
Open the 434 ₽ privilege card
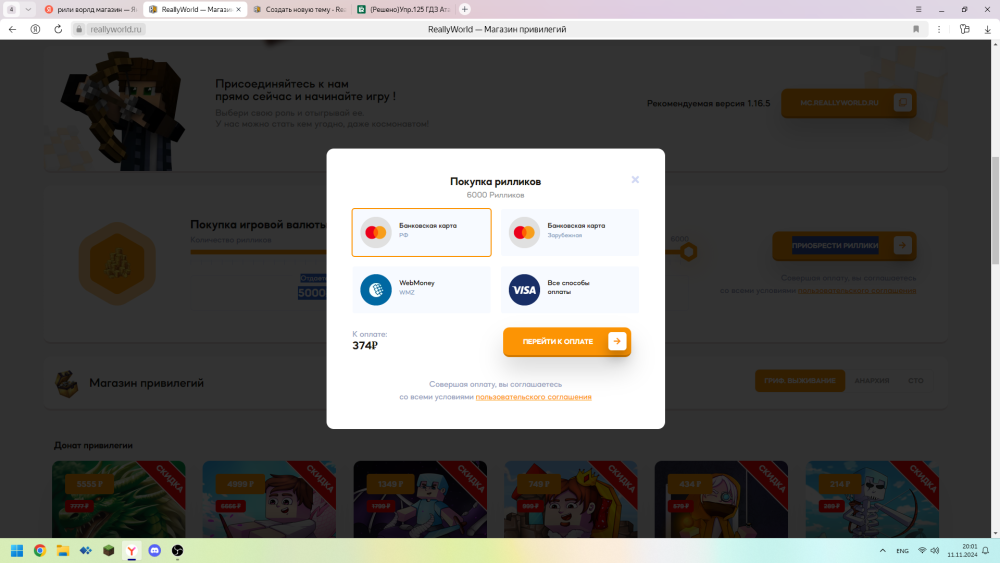point(721,499)
